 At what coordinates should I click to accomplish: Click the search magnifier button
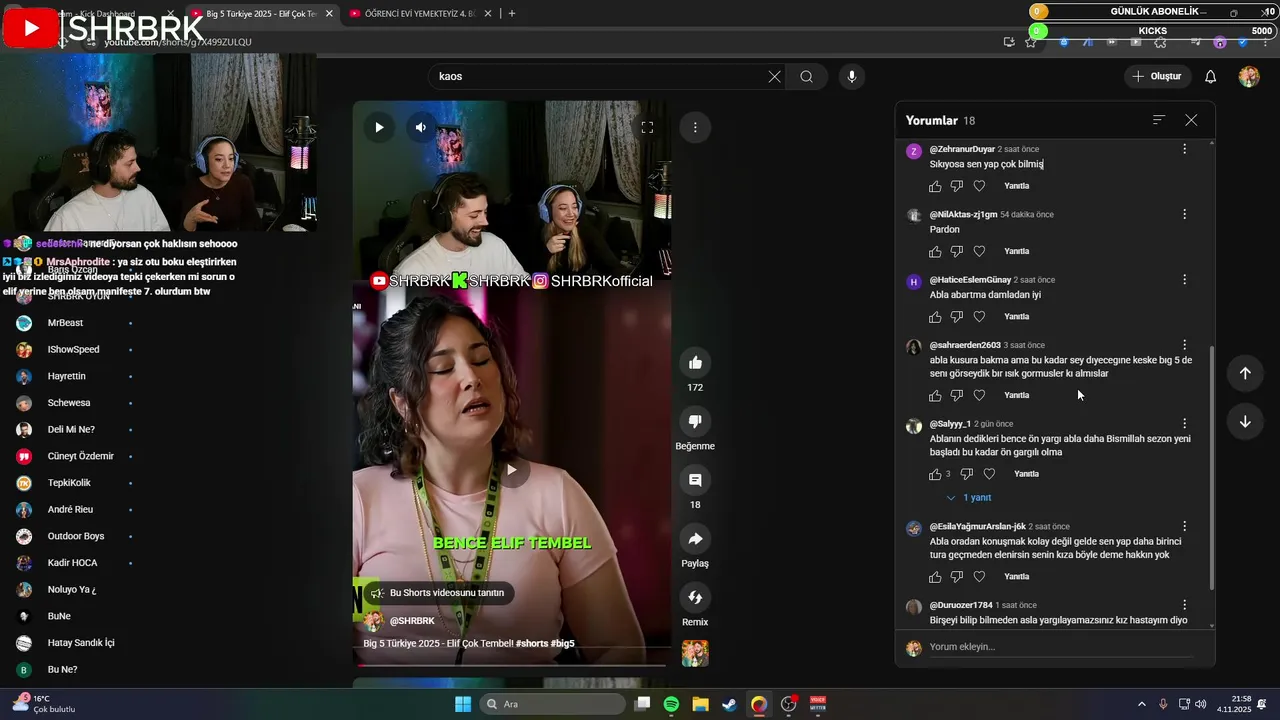[806, 76]
